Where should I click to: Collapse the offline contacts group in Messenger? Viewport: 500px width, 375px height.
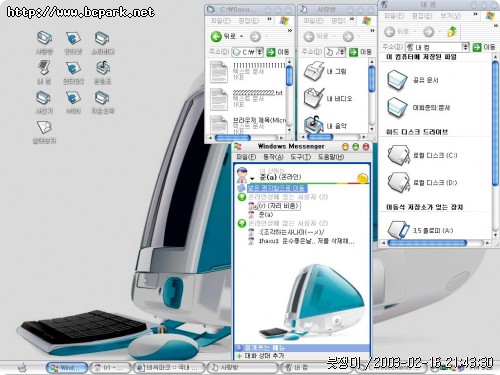[x=242, y=223]
